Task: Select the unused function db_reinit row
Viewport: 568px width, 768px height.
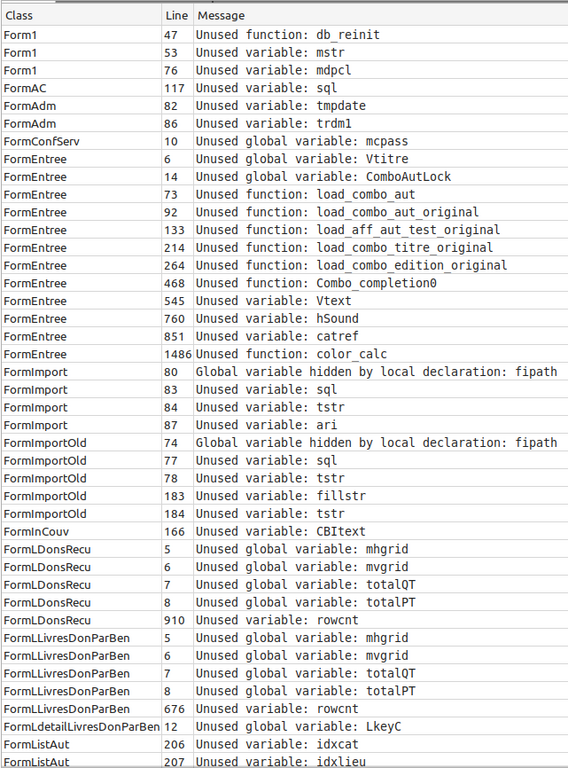Action: [x=284, y=35]
